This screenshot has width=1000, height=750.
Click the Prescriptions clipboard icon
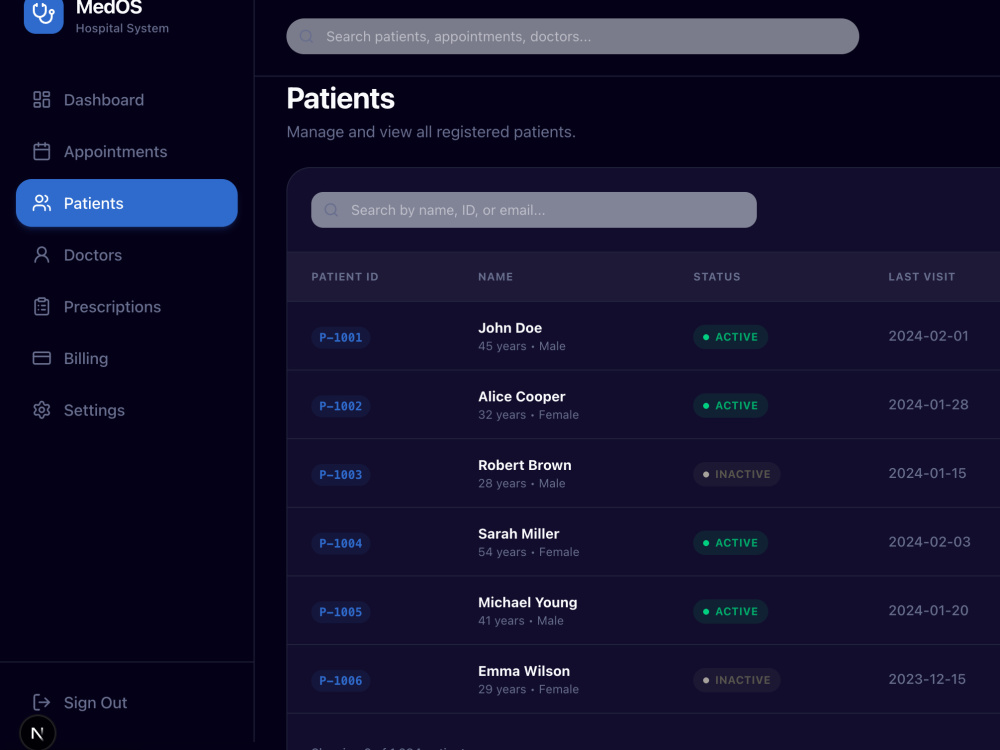pos(41,306)
